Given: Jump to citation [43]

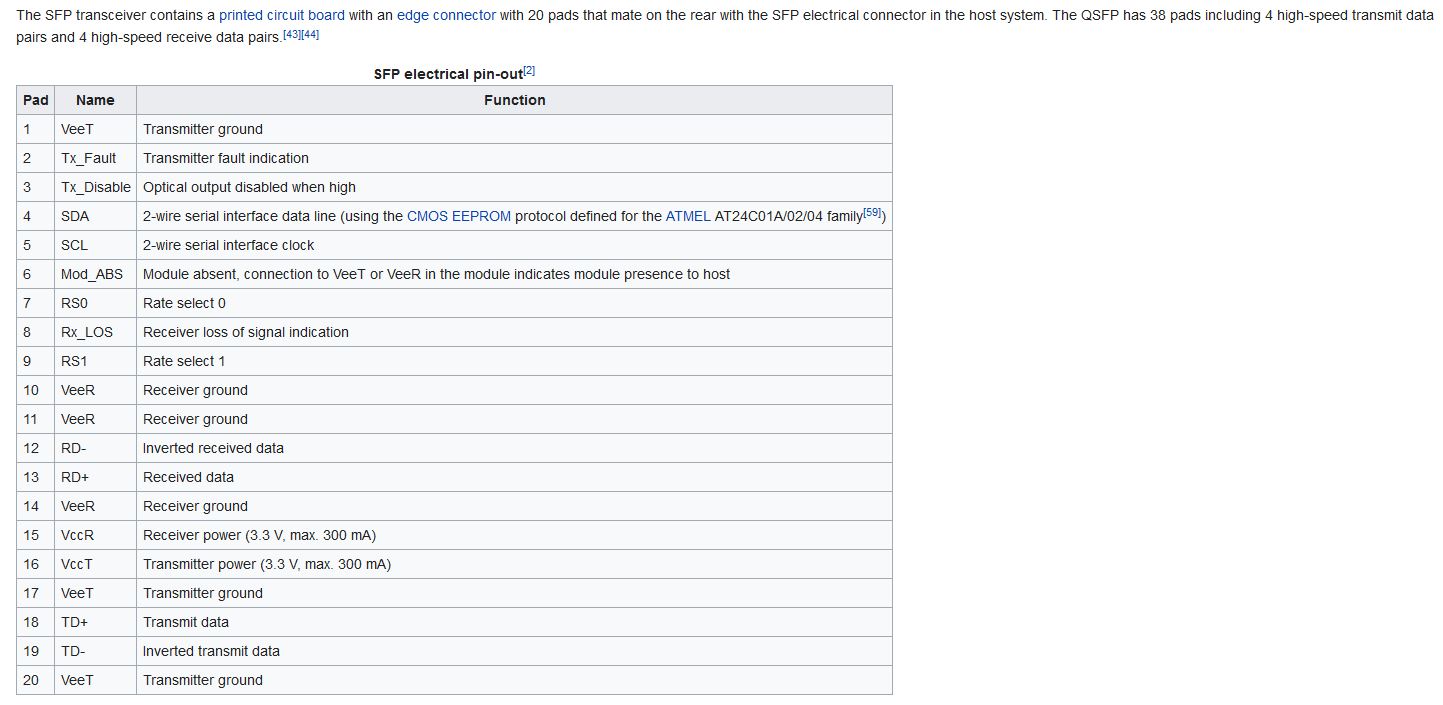Looking at the screenshot, I should click(292, 35).
